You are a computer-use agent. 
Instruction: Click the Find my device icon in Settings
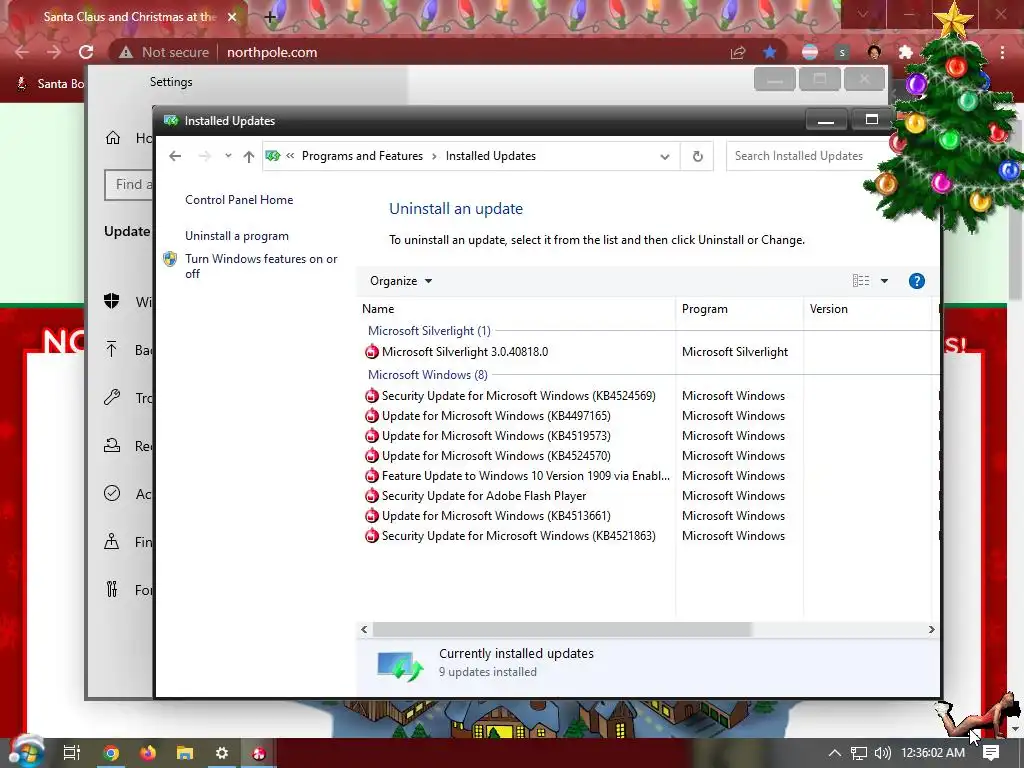tap(112, 541)
